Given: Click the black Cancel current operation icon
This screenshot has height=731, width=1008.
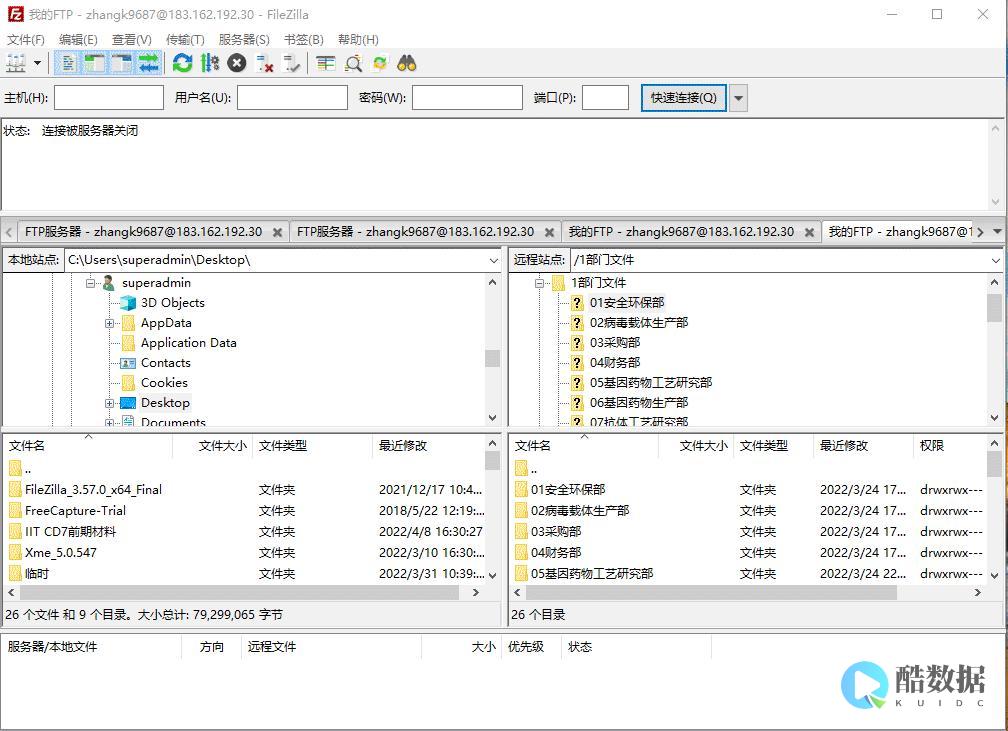Looking at the screenshot, I should (237, 64).
